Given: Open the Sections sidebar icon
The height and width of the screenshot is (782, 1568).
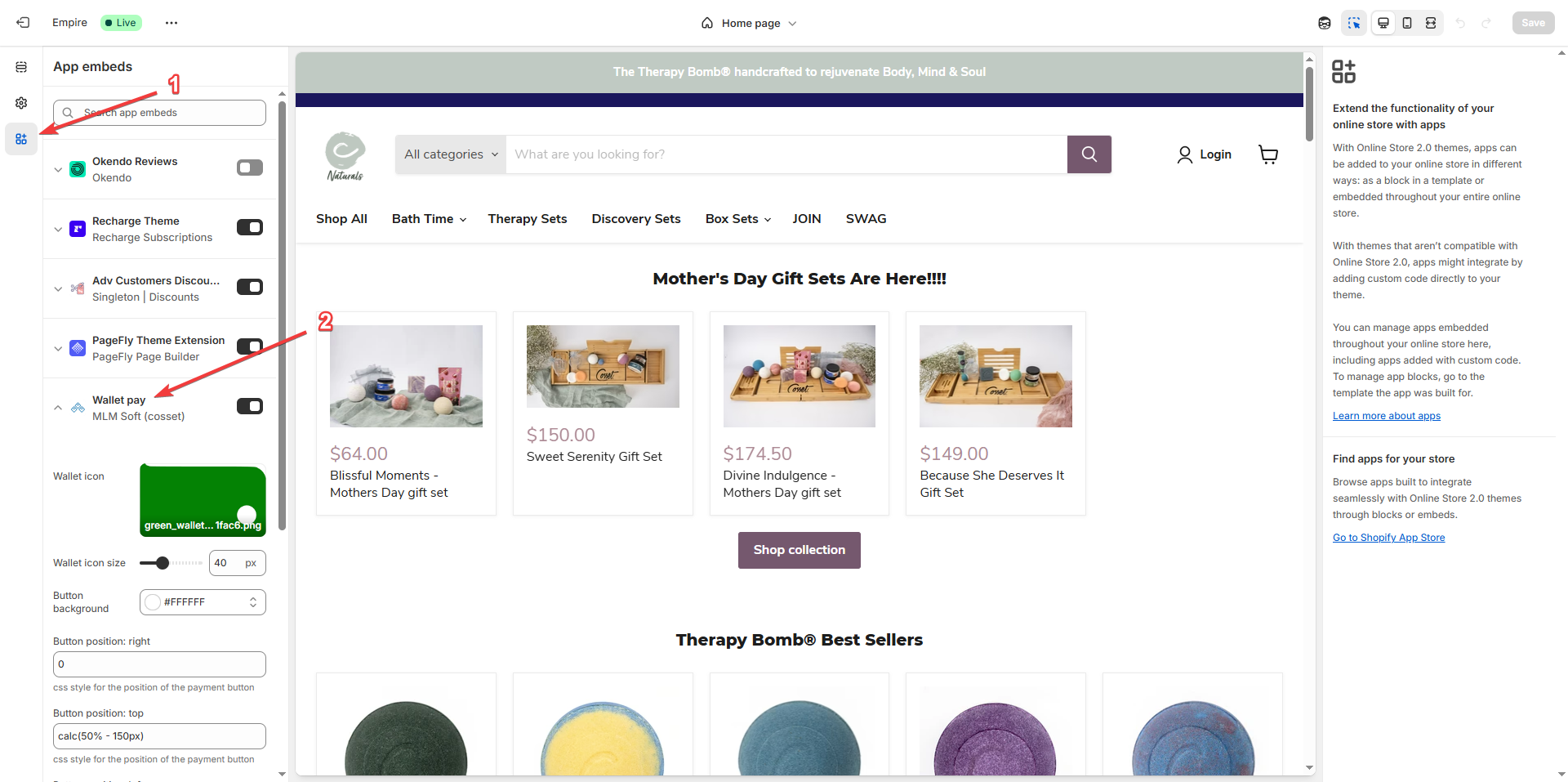Looking at the screenshot, I should click(21, 67).
